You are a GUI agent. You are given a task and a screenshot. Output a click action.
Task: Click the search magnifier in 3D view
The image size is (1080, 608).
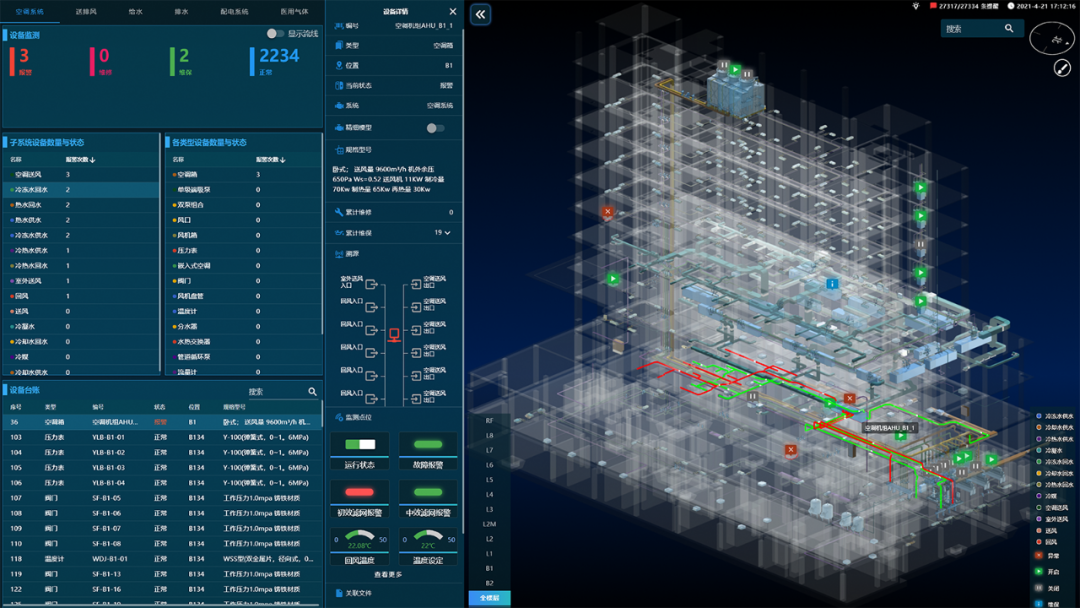pyautogui.click(x=1009, y=29)
